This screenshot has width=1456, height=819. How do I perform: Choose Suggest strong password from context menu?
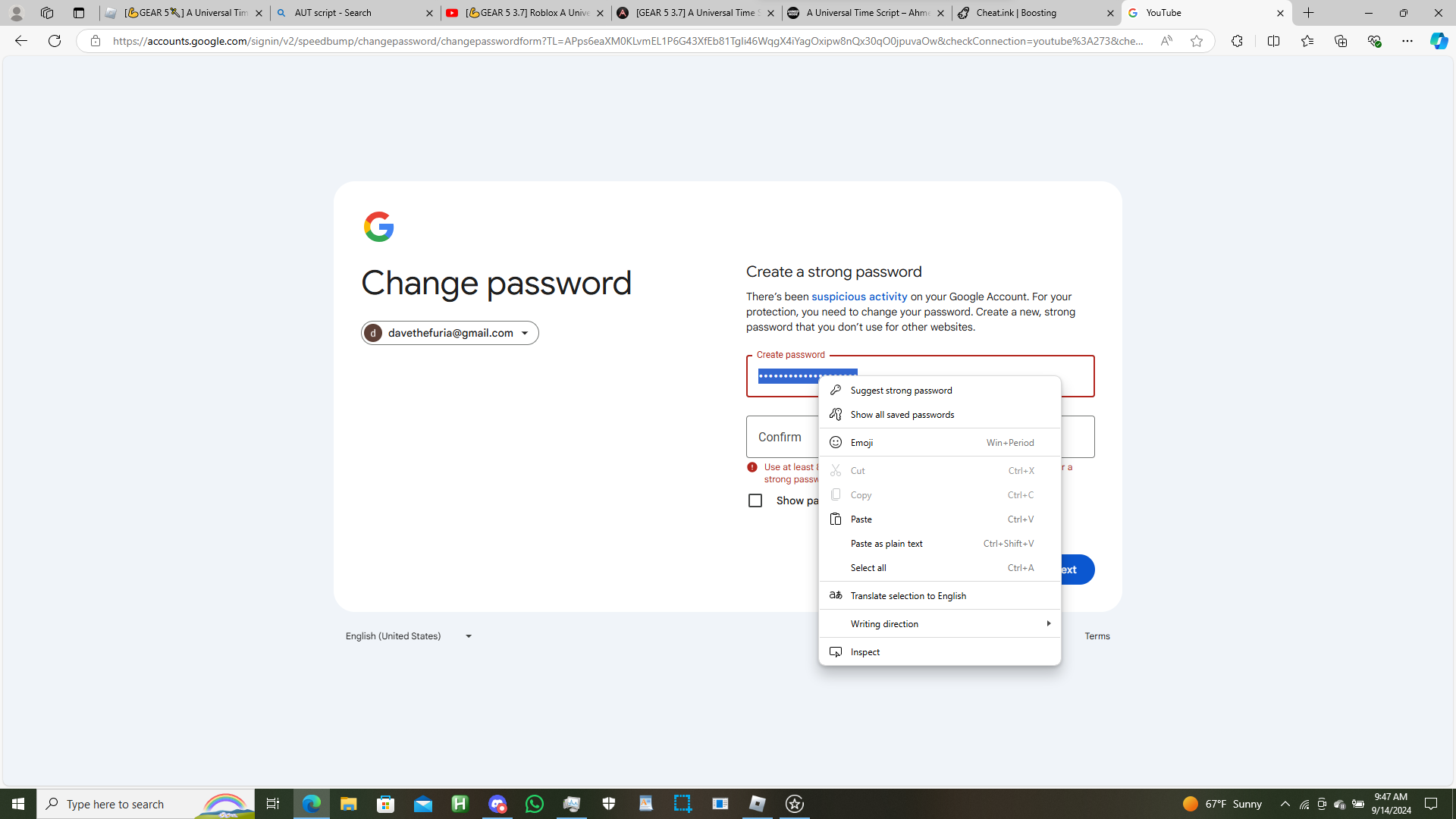(x=940, y=390)
